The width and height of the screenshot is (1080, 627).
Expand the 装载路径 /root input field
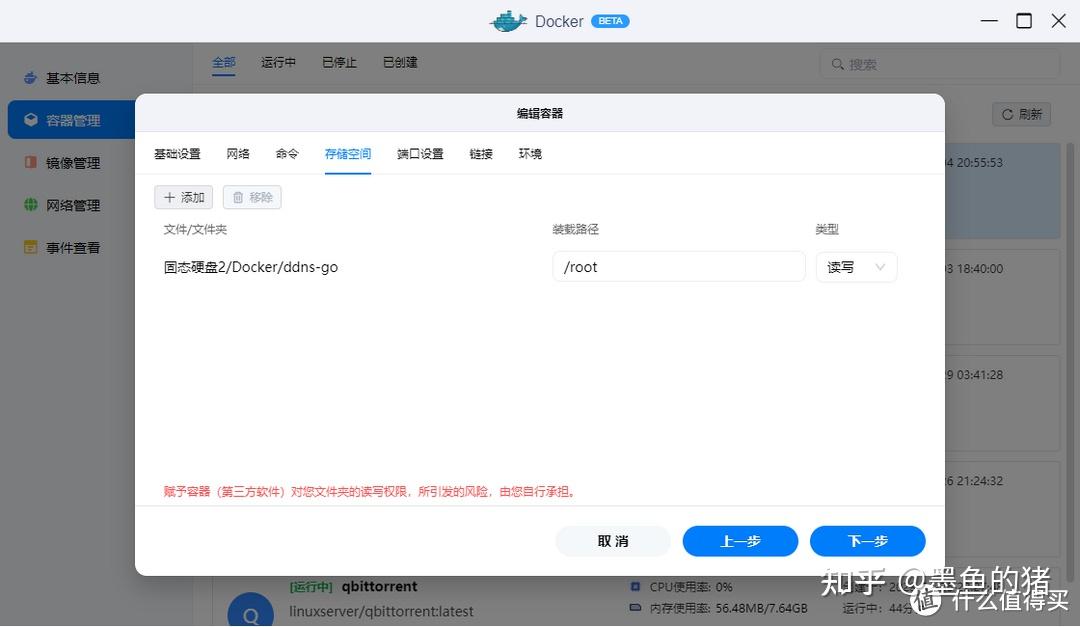click(678, 266)
